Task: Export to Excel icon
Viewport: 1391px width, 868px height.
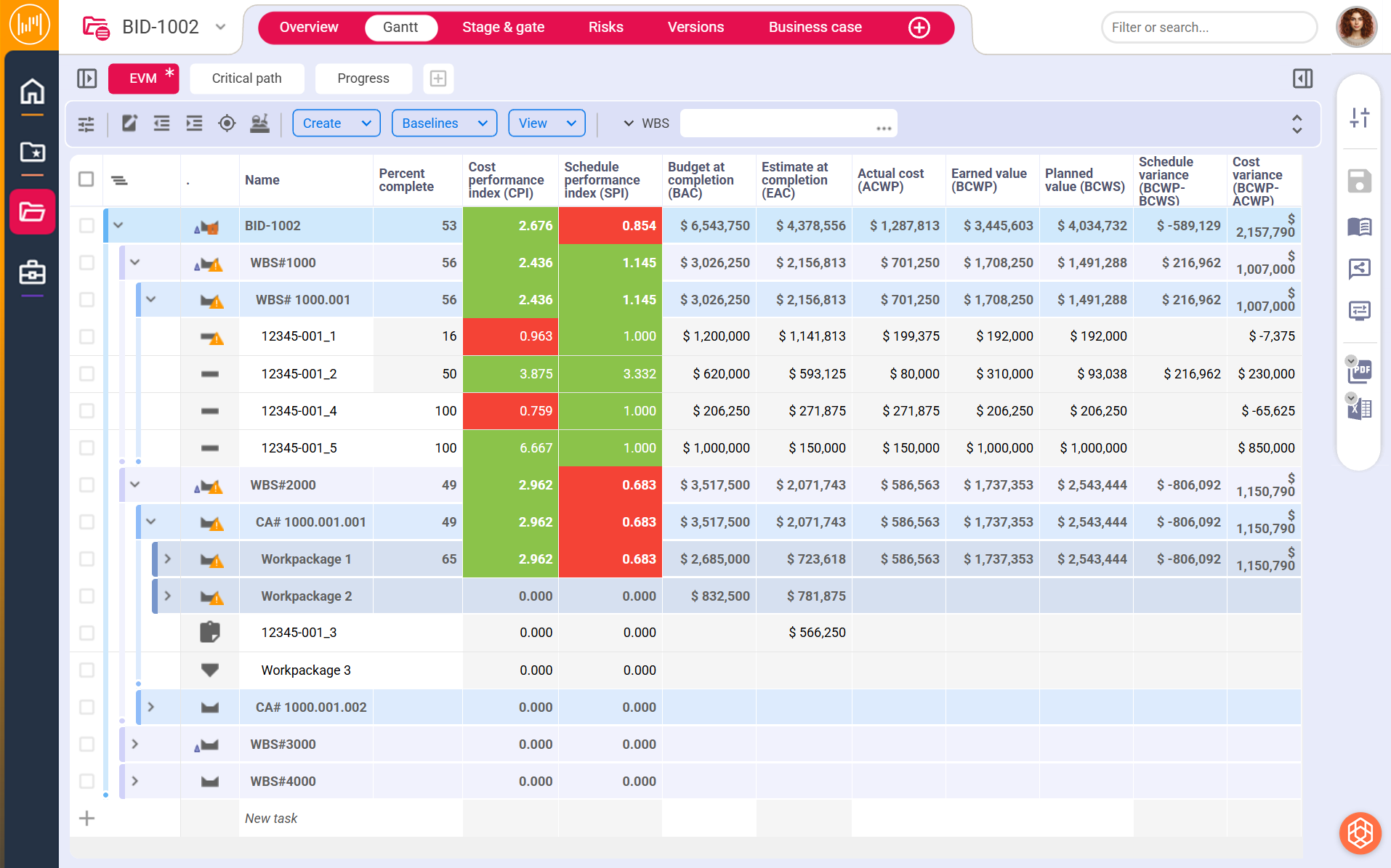Action: coord(1359,408)
